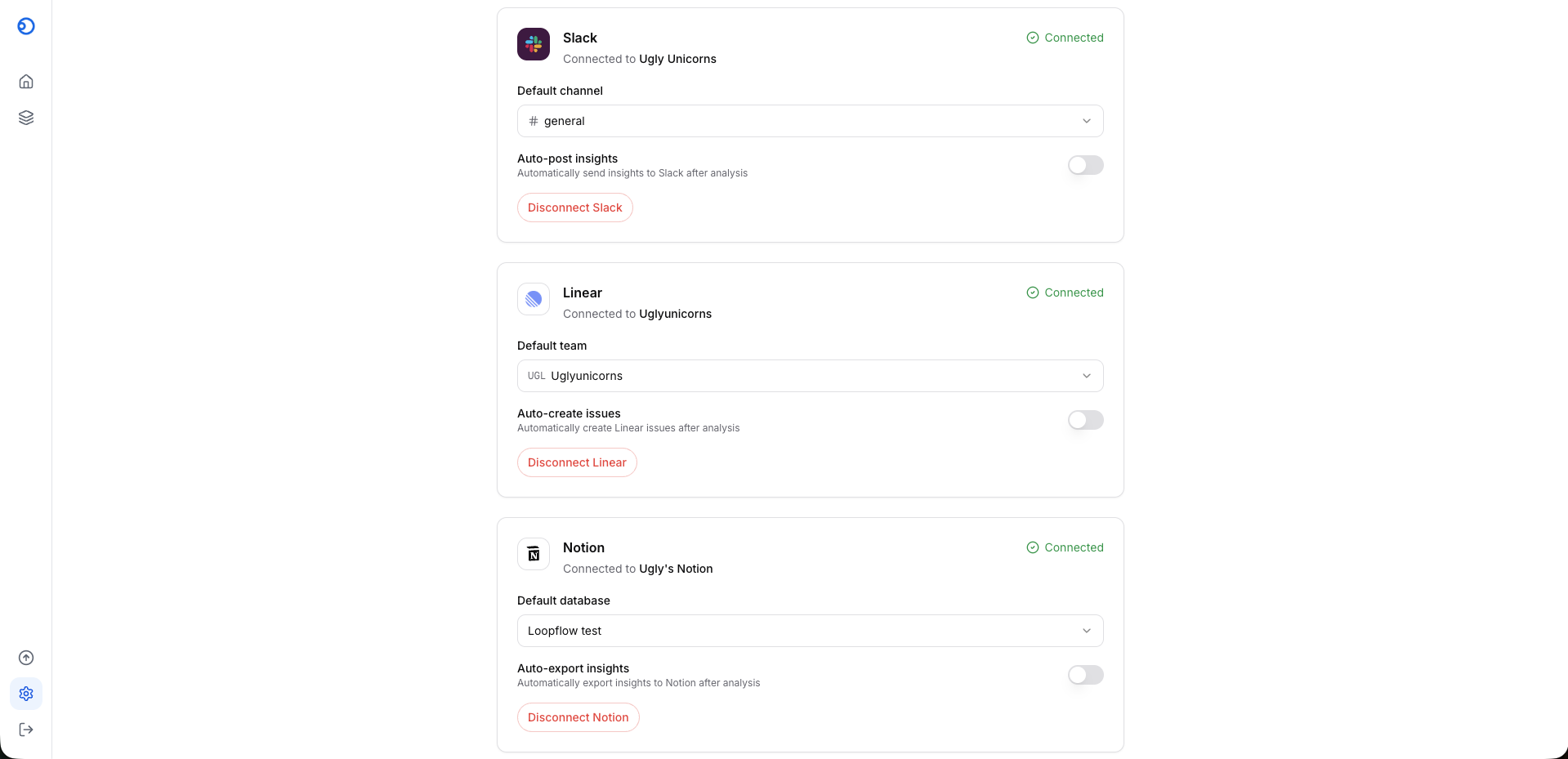The width and height of the screenshot is (1568, 759).
Task: Select the Loopflow test database field
Action: tap(810, 631)
